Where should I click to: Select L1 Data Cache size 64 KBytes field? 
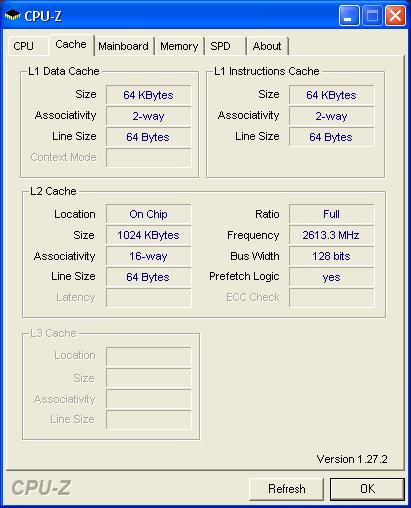pyautogui.click(x=148, y=95)
